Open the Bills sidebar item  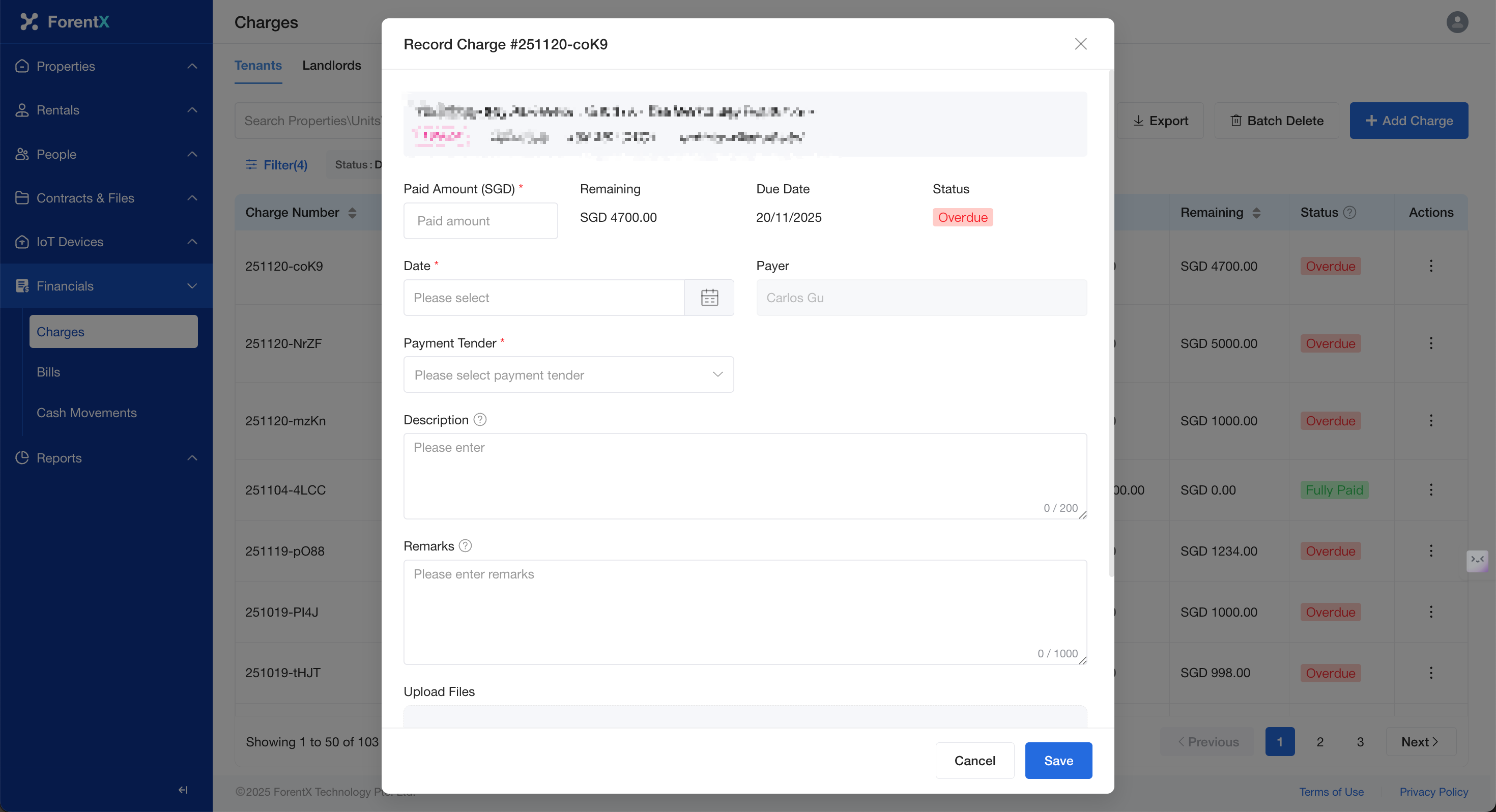tap(48, 372)
